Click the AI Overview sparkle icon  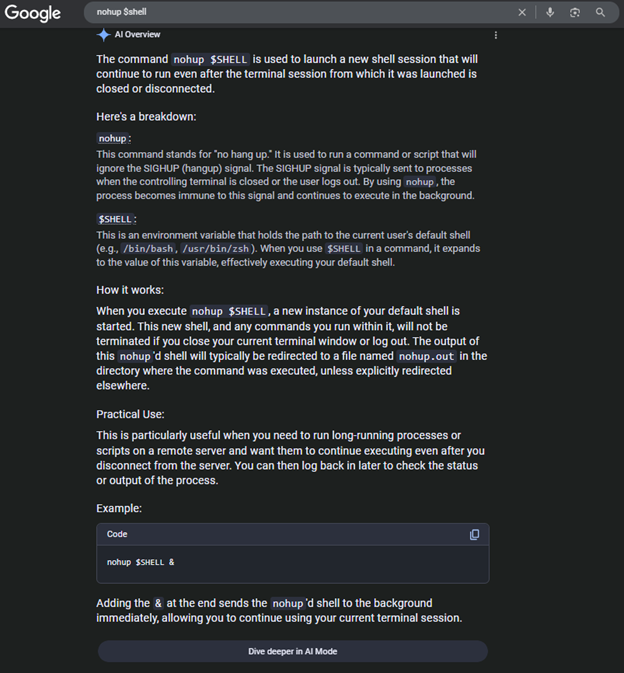(x=103, y=35)
